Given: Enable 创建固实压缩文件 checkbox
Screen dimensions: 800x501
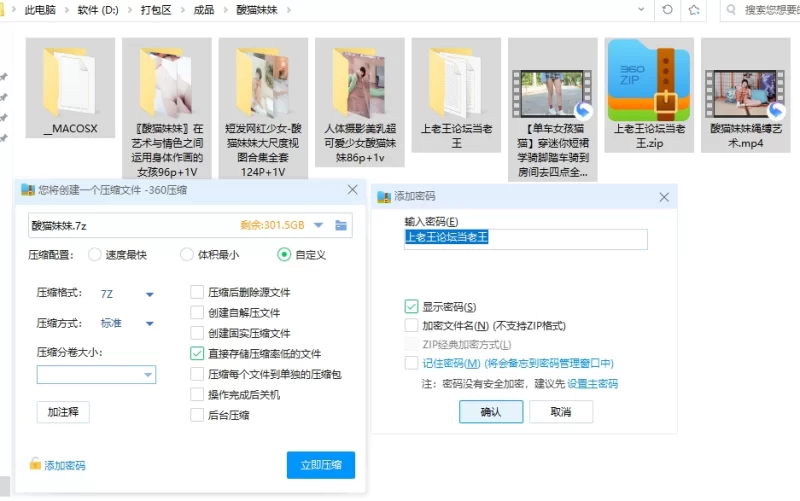Looking at the screenshot, I should click(197, 333).
